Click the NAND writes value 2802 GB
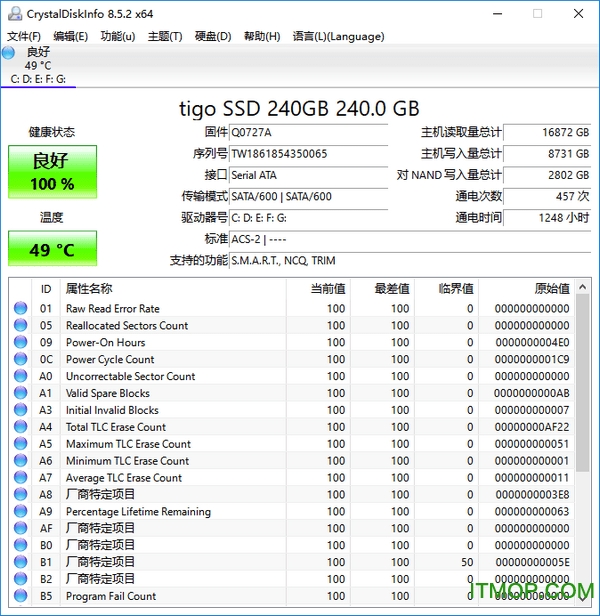This screenshot has width=600, height=616. coord(547,175)
